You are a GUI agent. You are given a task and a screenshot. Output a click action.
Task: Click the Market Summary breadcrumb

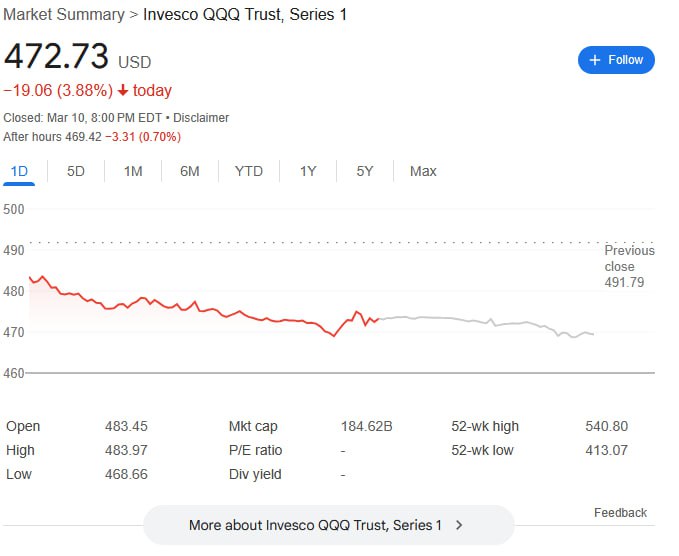point(63,15)
